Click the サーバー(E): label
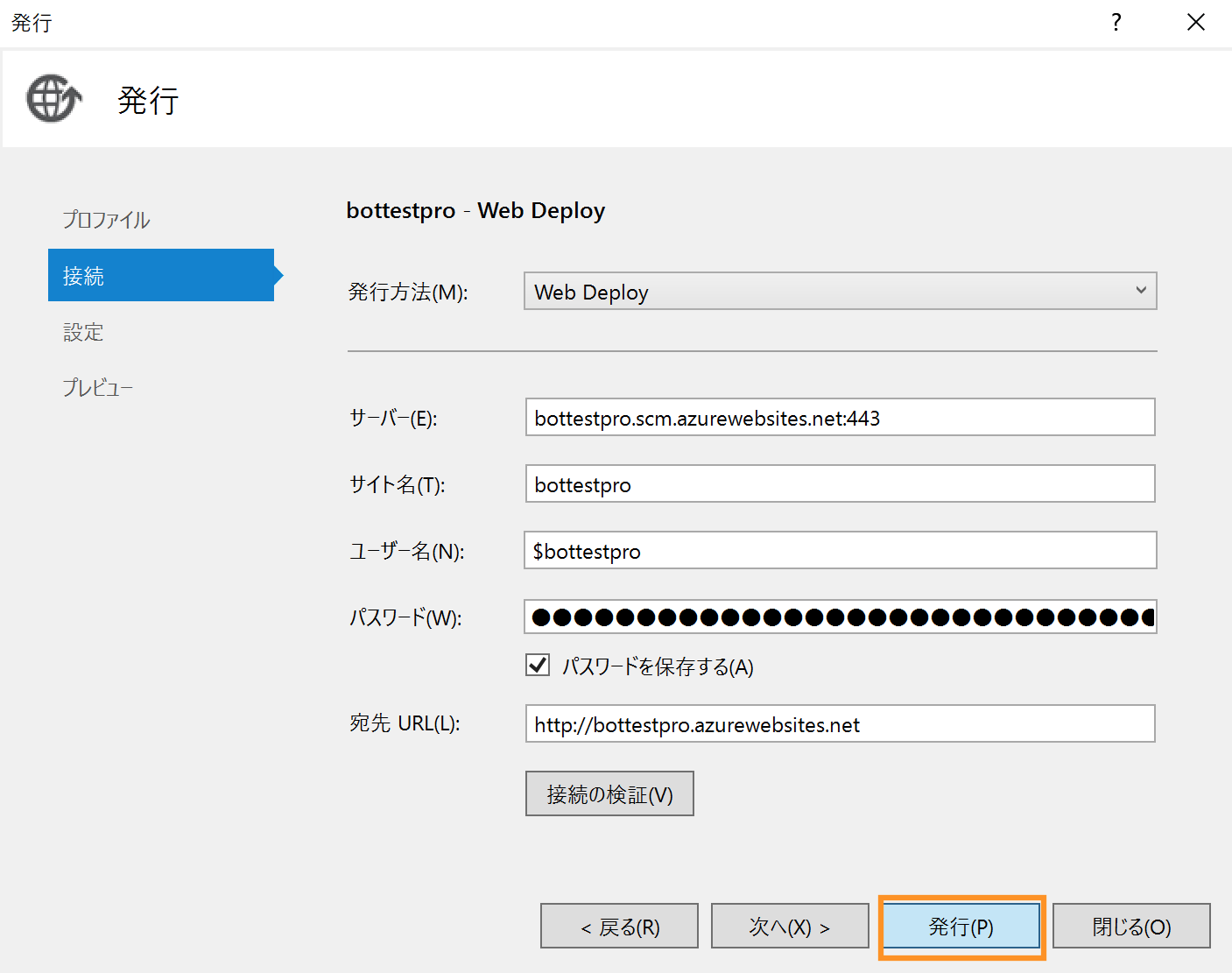Screen dimensions: 1232x973 (393, 419)
